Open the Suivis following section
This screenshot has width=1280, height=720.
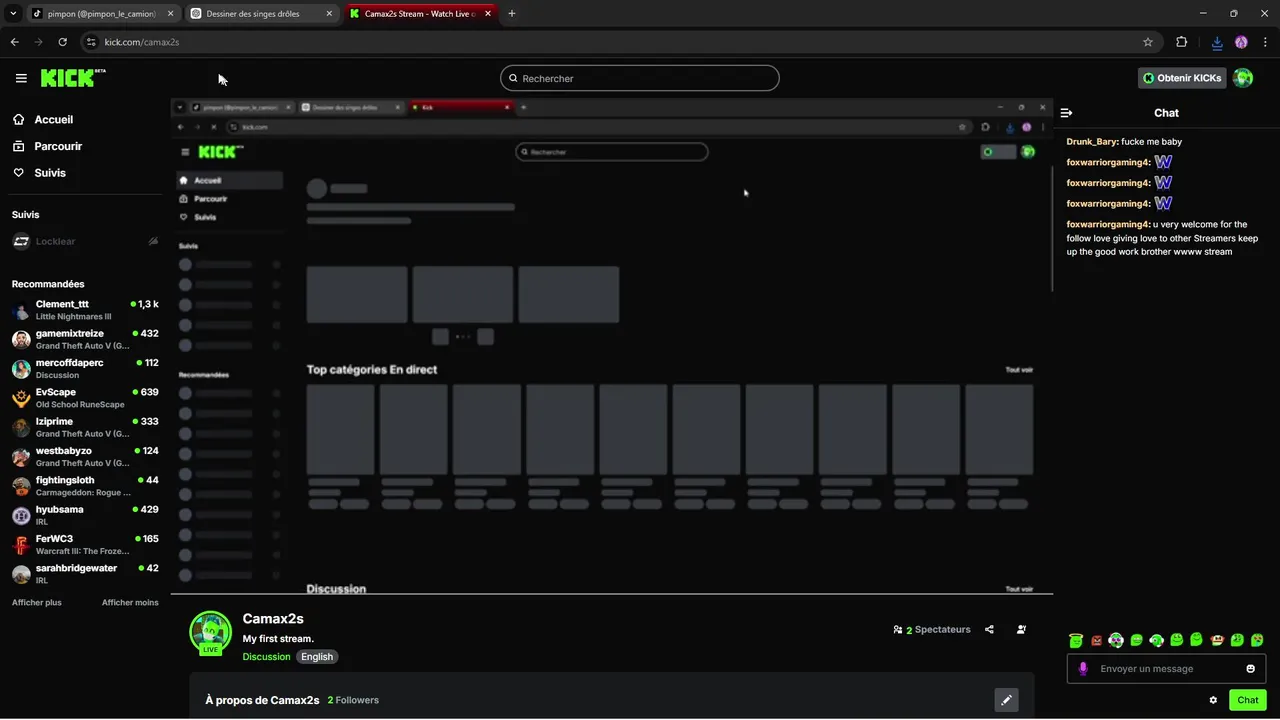39,173
